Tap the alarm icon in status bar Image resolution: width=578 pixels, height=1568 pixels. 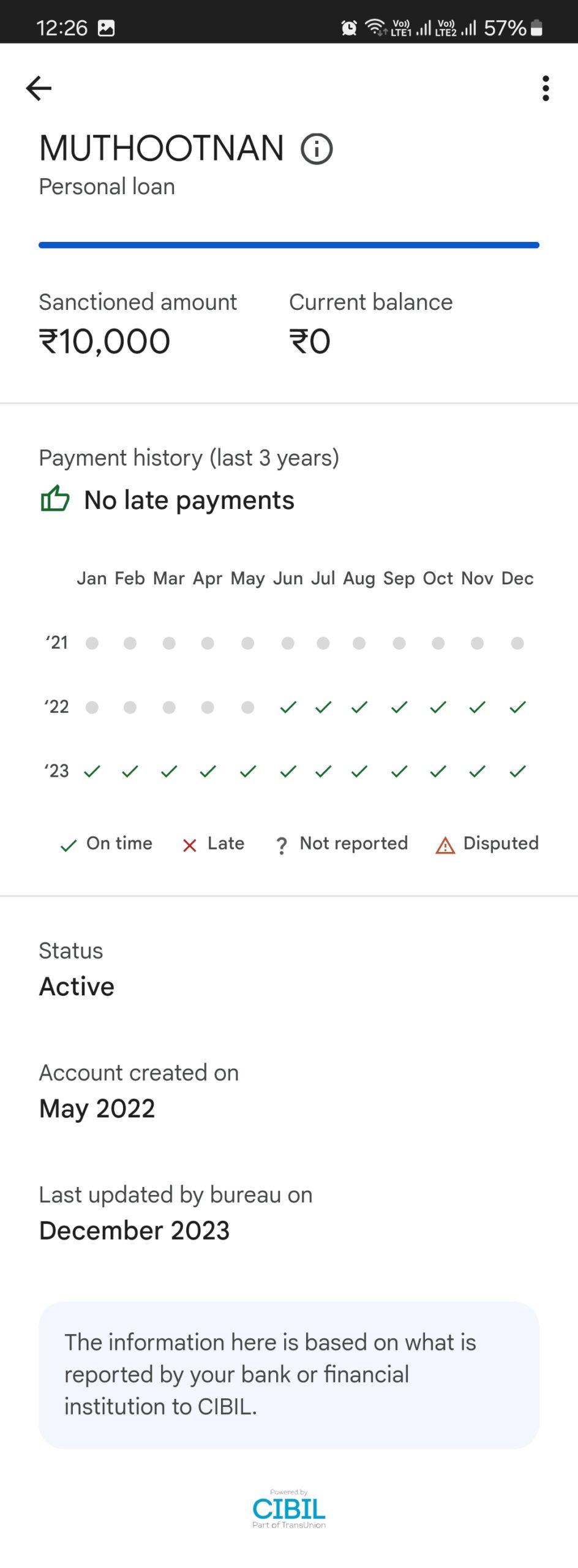click(x=349, y=28)
